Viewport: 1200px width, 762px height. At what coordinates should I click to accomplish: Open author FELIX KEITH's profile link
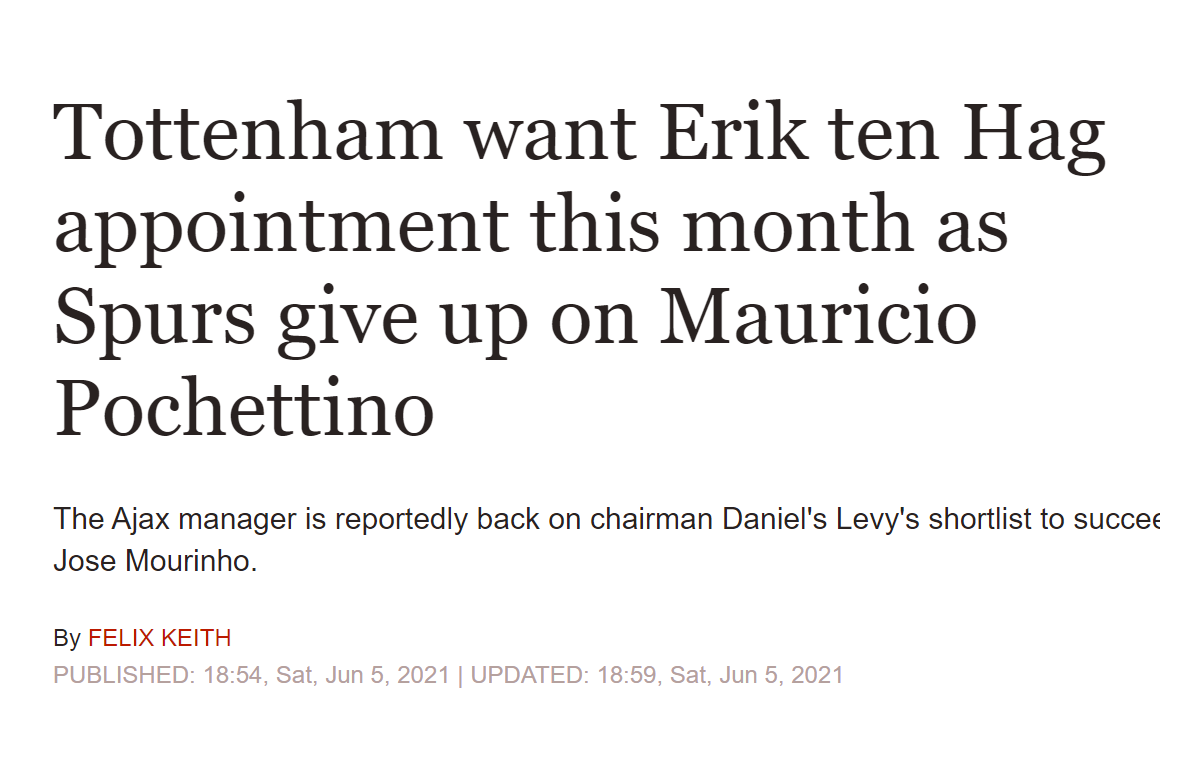pyautogui.click(x=159, y=638)
